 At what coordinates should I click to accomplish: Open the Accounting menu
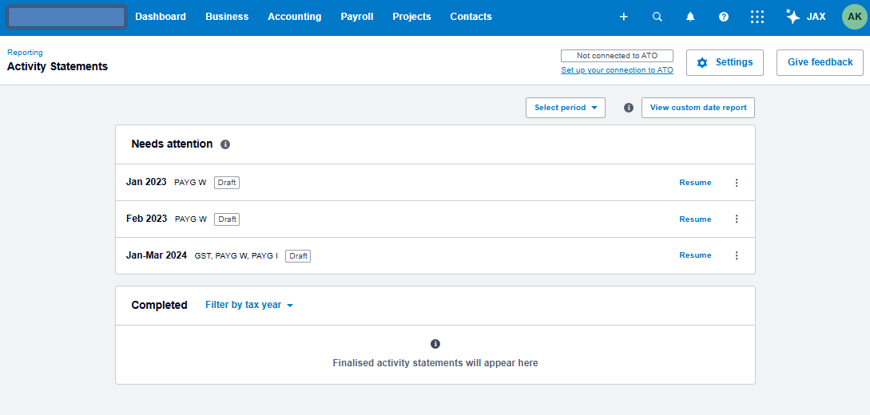295,17
